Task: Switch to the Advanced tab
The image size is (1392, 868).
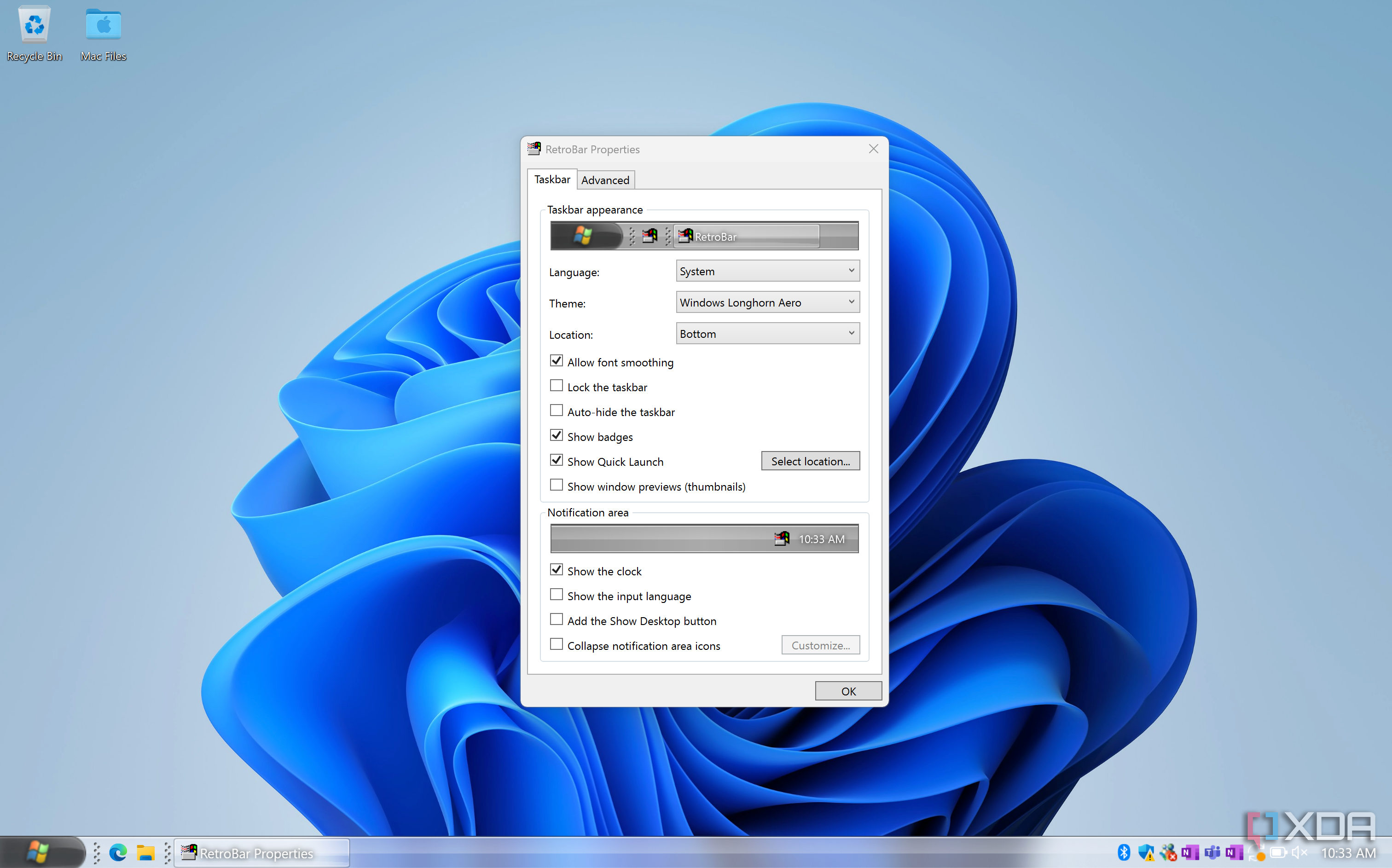Action: point(605,180)
